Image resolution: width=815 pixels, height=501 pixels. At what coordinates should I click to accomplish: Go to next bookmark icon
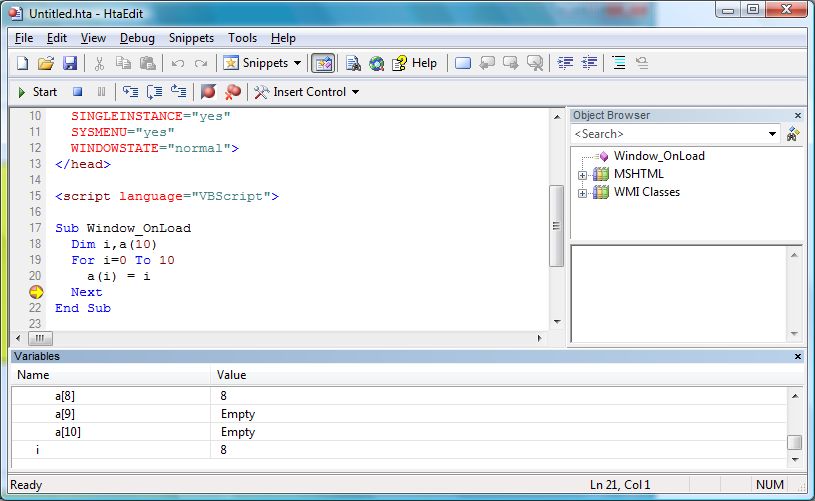coord(511,63)
